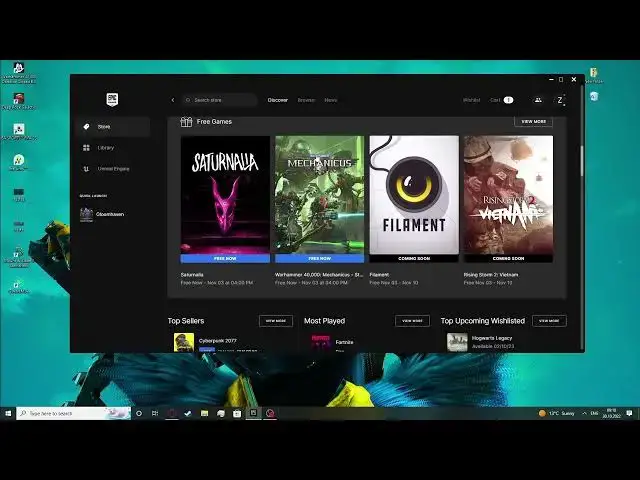This screenshot has height=480, width=640.
Task: Open the Rising Storm 2 Vietnam cover
Action: point(509,195)
